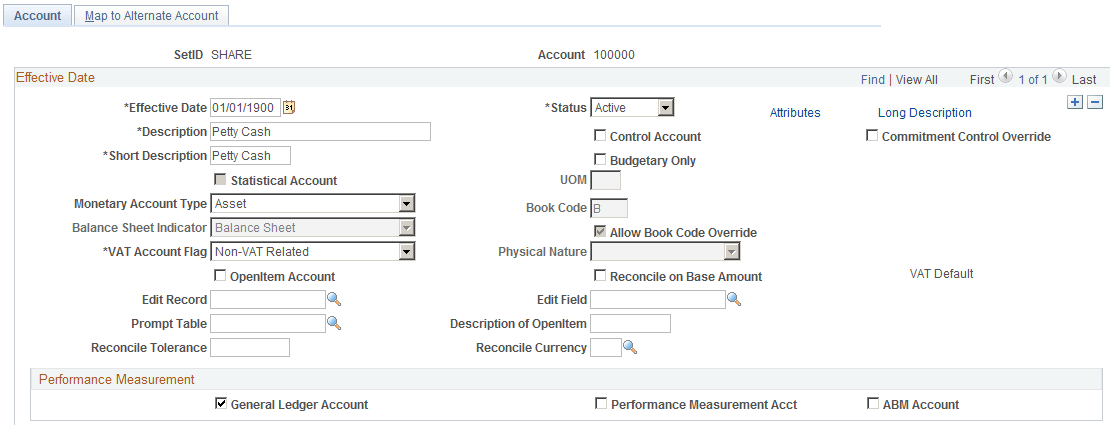Click the View All link
Image resolution: width=1110 pixels, height=425 pixels.
(917, 79)
